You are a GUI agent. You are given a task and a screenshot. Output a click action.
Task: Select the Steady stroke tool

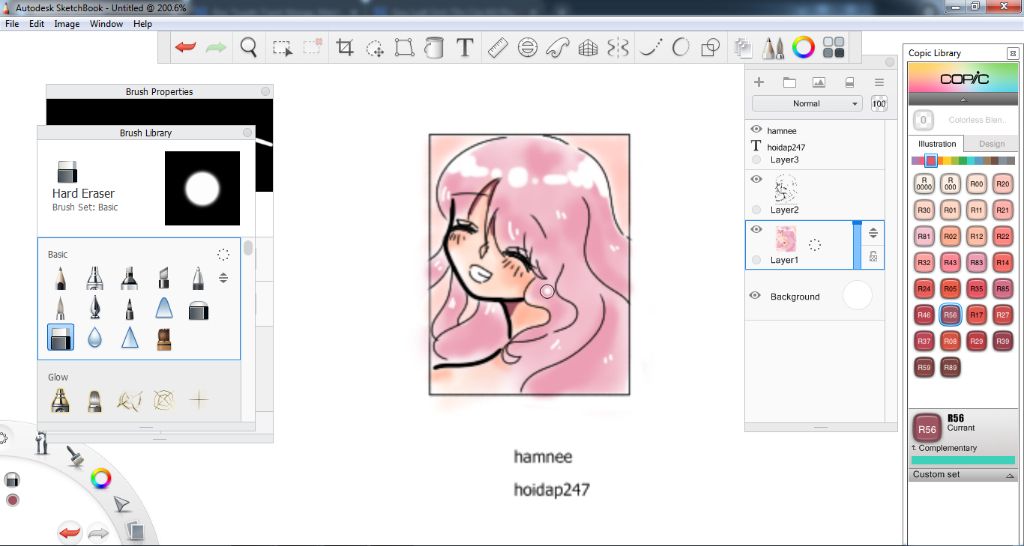point(650,47)
